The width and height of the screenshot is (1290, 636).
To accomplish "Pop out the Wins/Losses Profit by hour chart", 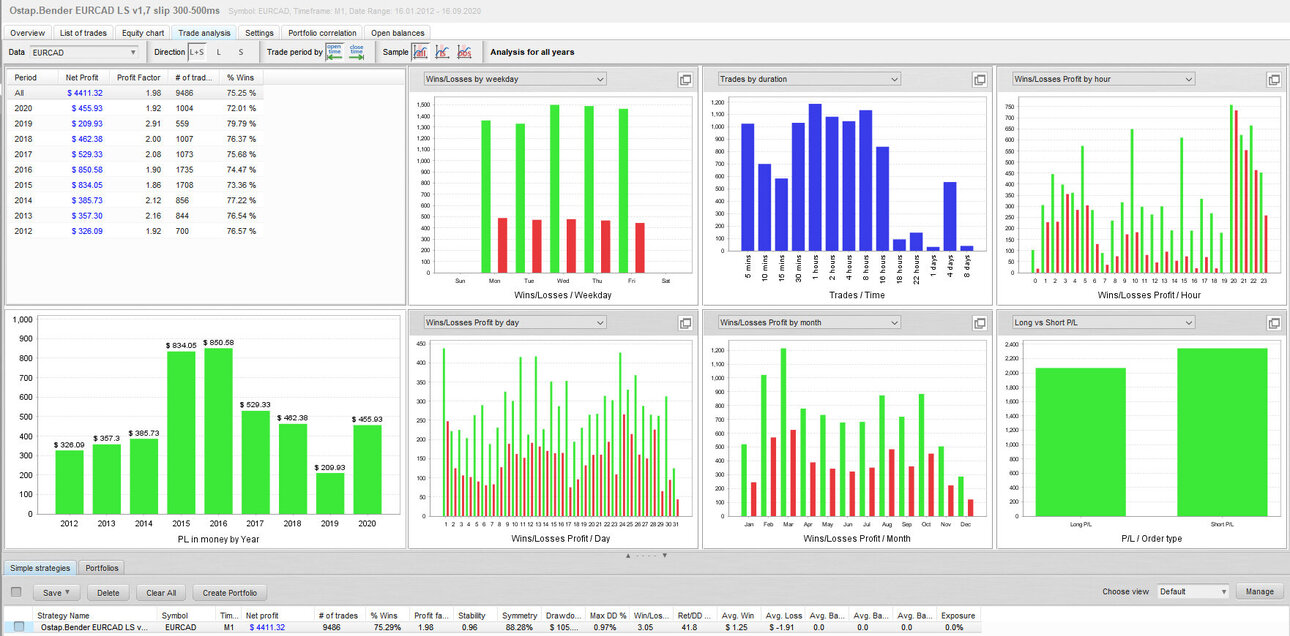I will click(x=1274, y=79).
